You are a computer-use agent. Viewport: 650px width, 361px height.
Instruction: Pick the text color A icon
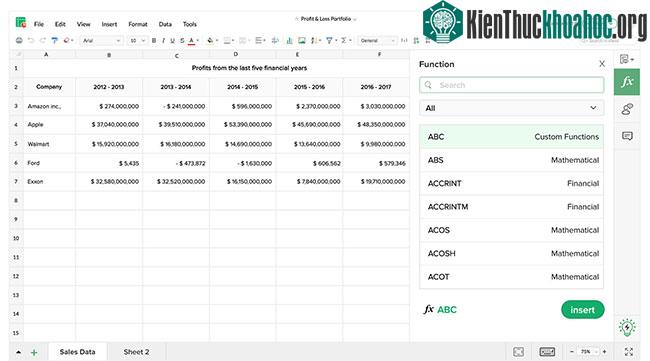191,41
